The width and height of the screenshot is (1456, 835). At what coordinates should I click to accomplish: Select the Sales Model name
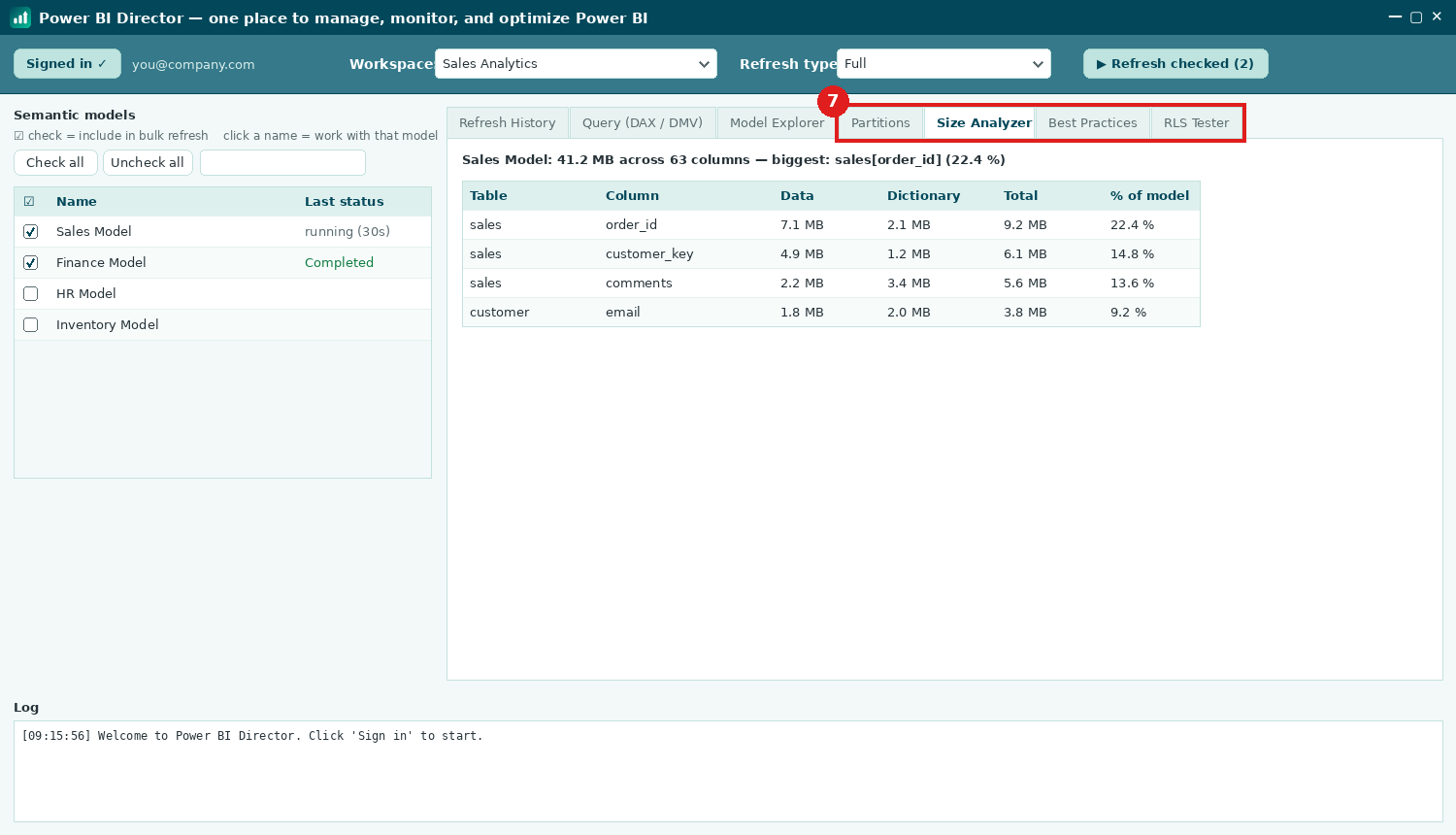click(94, 232)
